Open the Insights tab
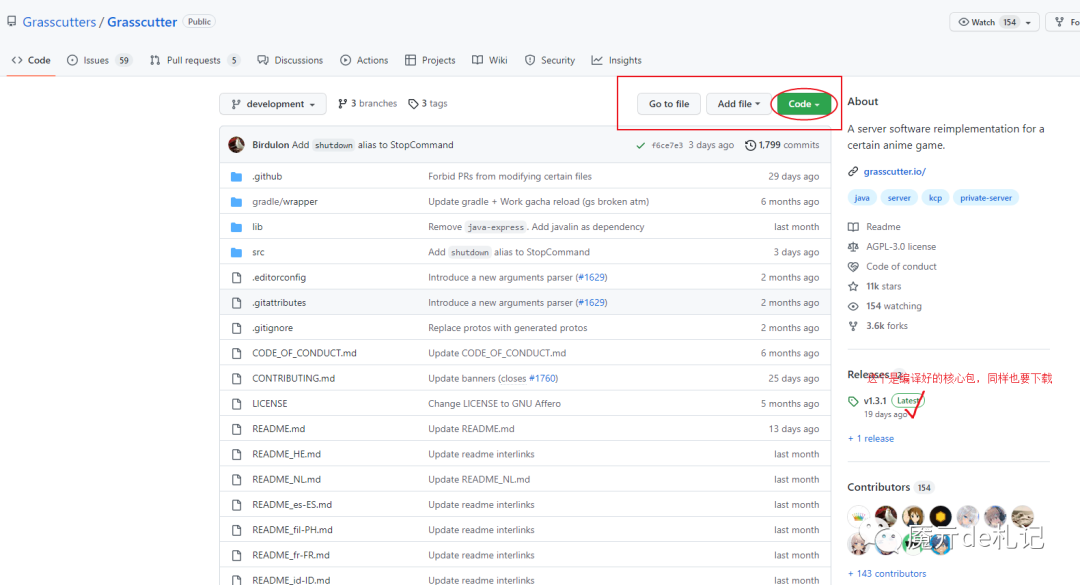The image size is (1080, 585). pyautogui.click(x=616, y=60)
